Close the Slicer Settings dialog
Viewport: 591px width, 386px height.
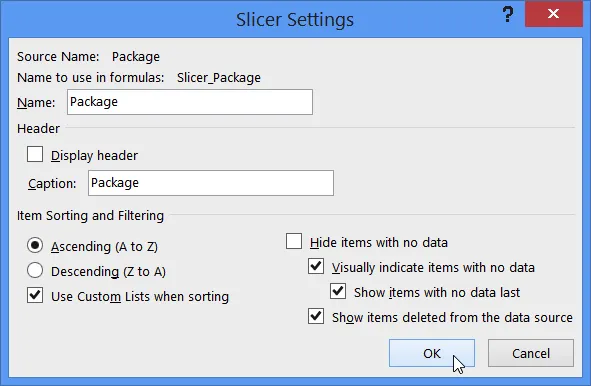click(x=553, y=14)
